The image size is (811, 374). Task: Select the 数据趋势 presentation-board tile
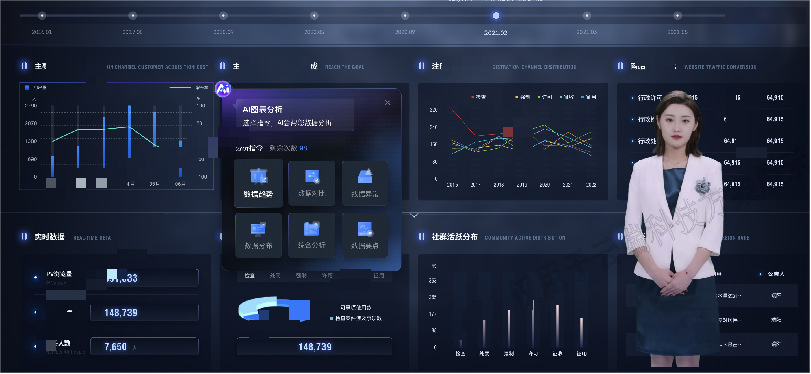coord(259,183)
